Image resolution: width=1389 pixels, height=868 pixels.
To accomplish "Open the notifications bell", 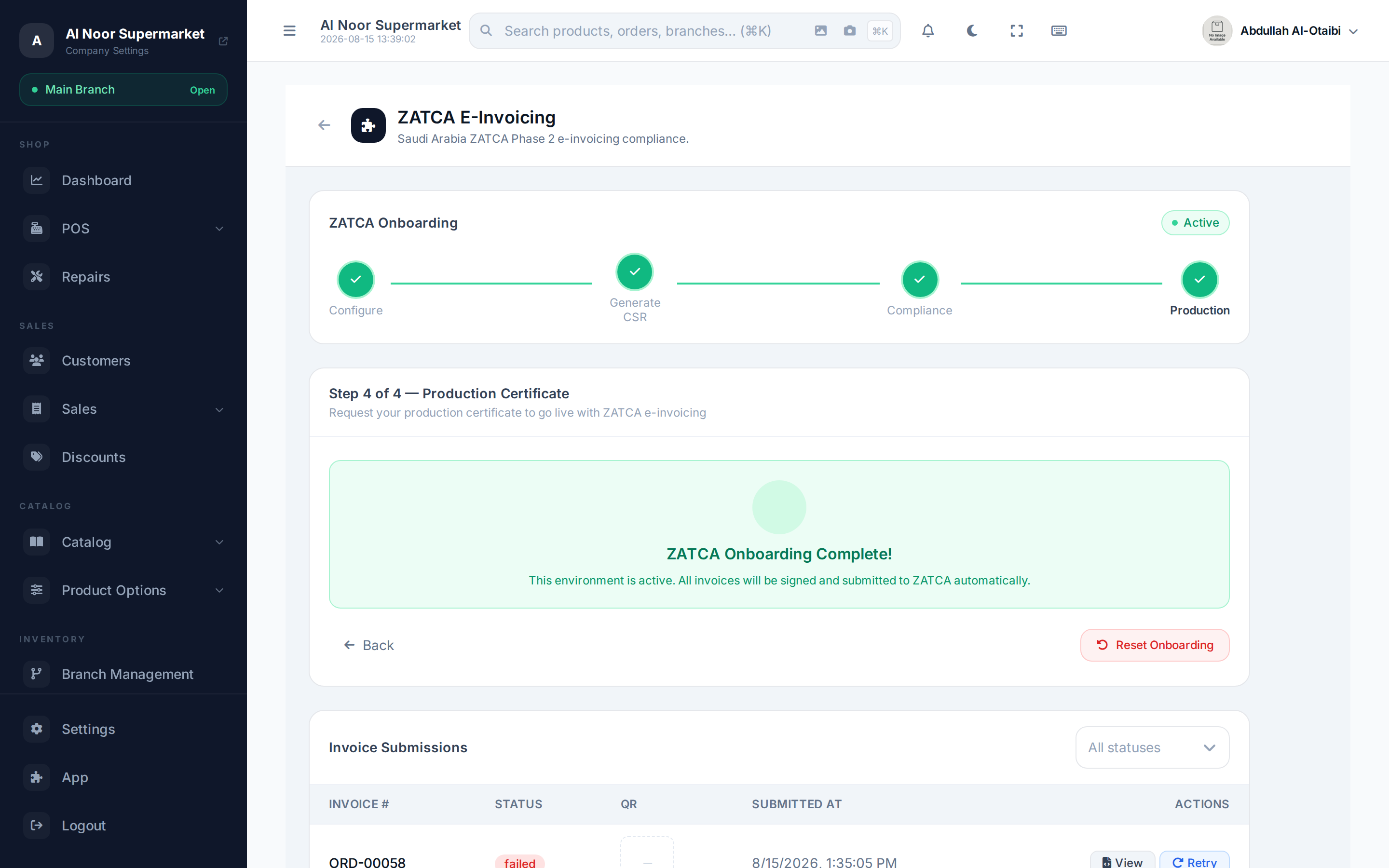I will 928,30.
